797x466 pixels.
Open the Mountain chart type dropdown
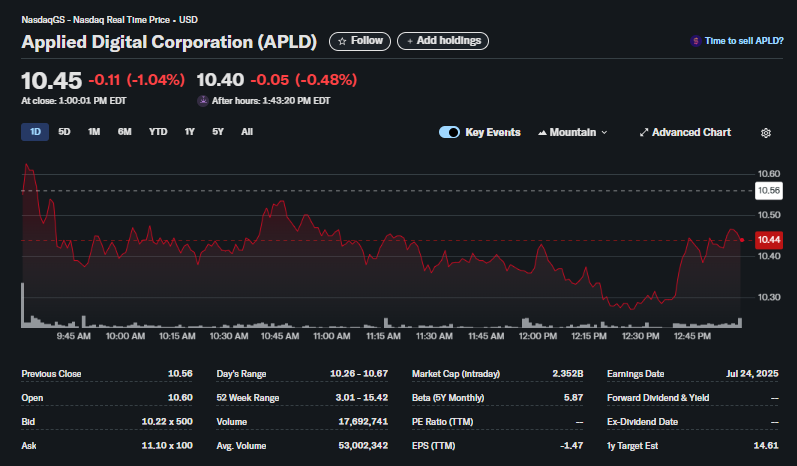pyautogui.click(x=572, y=132)
